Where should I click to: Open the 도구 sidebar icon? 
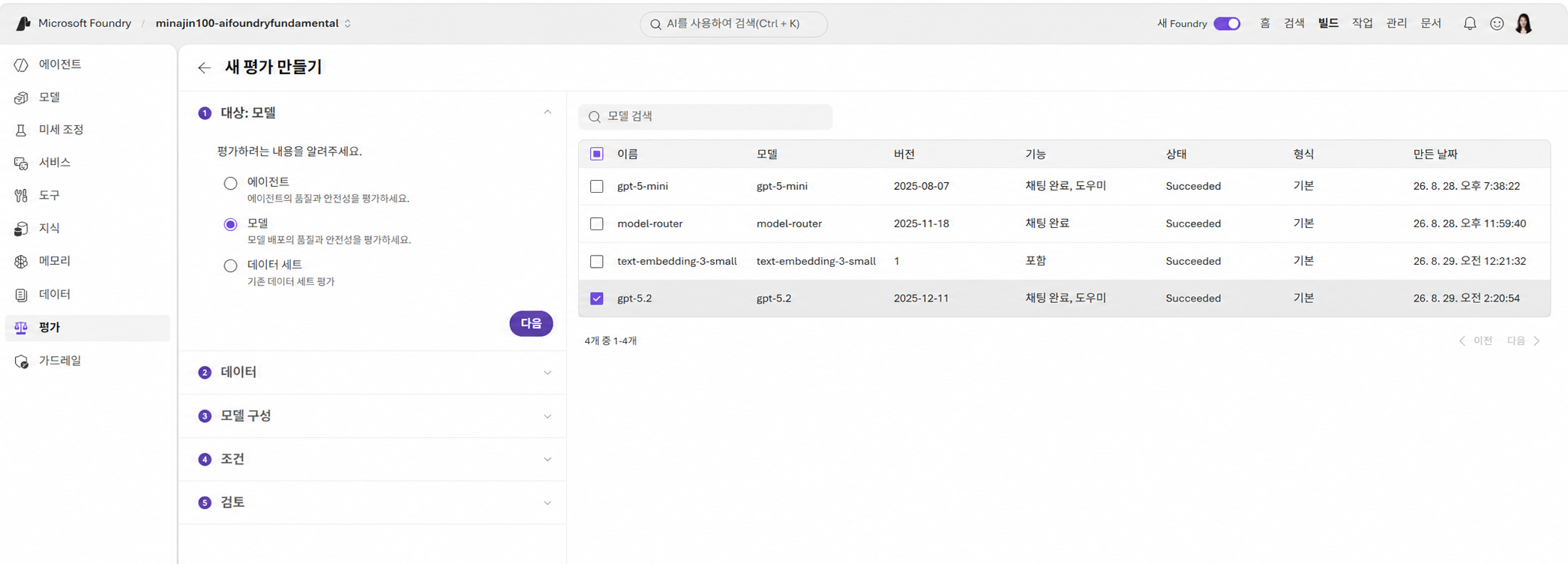point(21,195)
